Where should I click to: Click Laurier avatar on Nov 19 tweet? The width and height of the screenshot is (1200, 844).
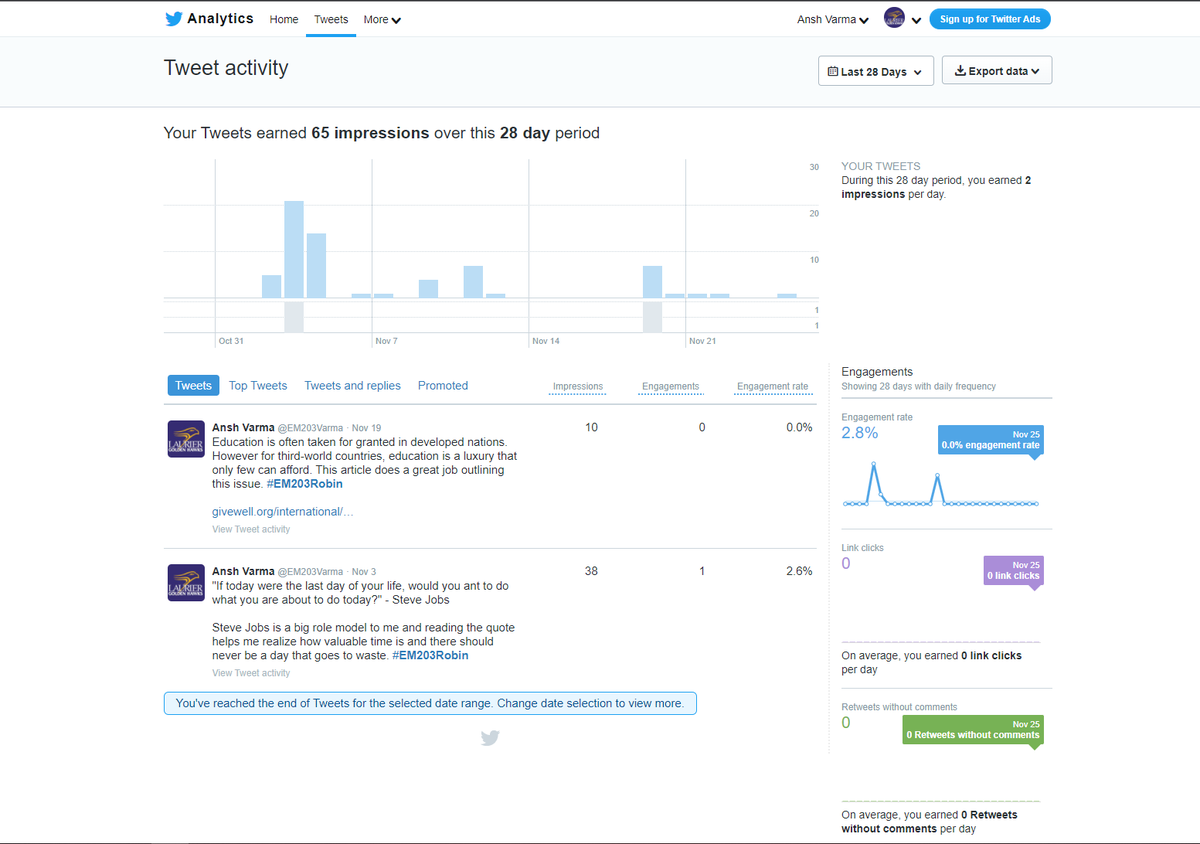185,439
